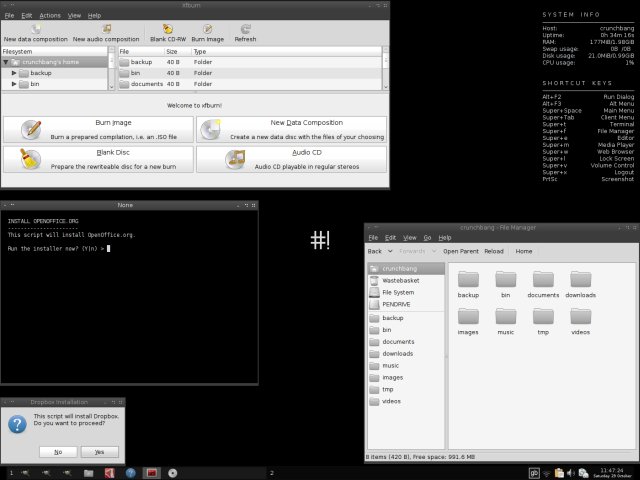Collapse the crunchbang's home tree node
This screenshot has height=480, width=640.
[6, 62]
